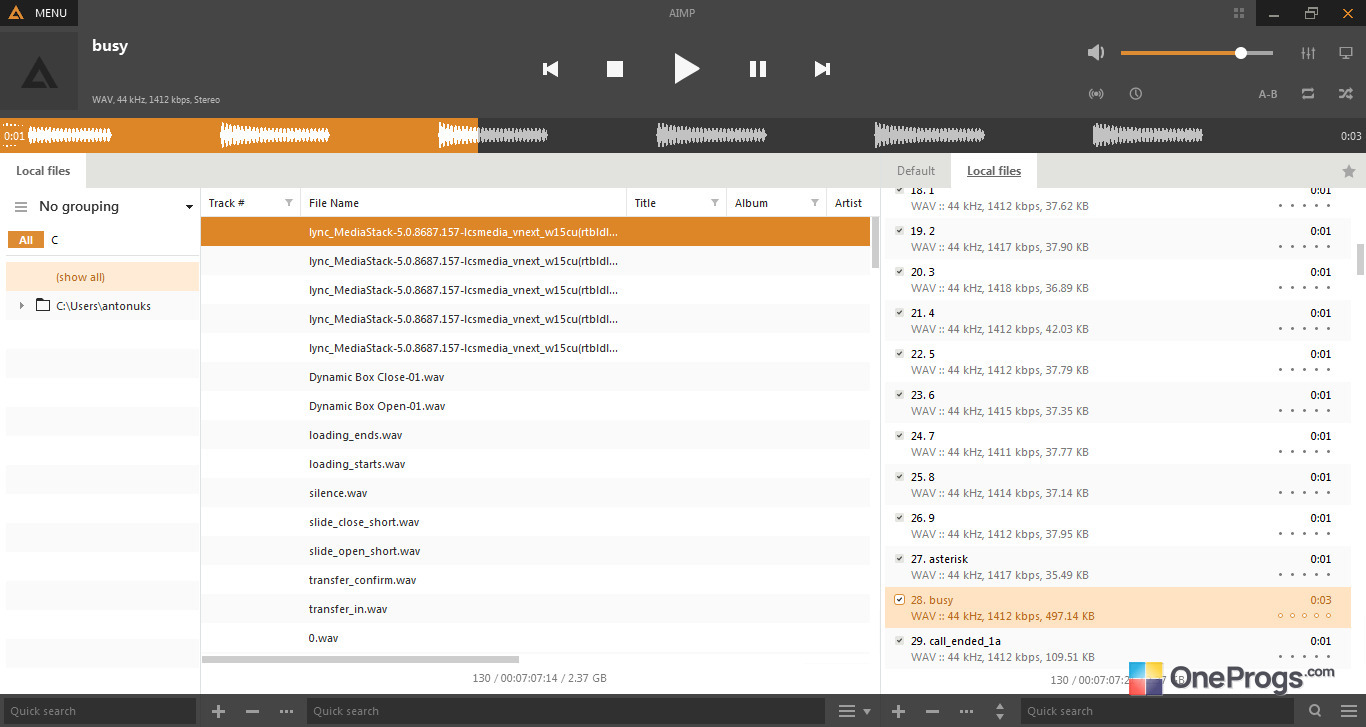The image size is (1366, 727).
Task: Open the Album column filter
Action: point(815,203)
